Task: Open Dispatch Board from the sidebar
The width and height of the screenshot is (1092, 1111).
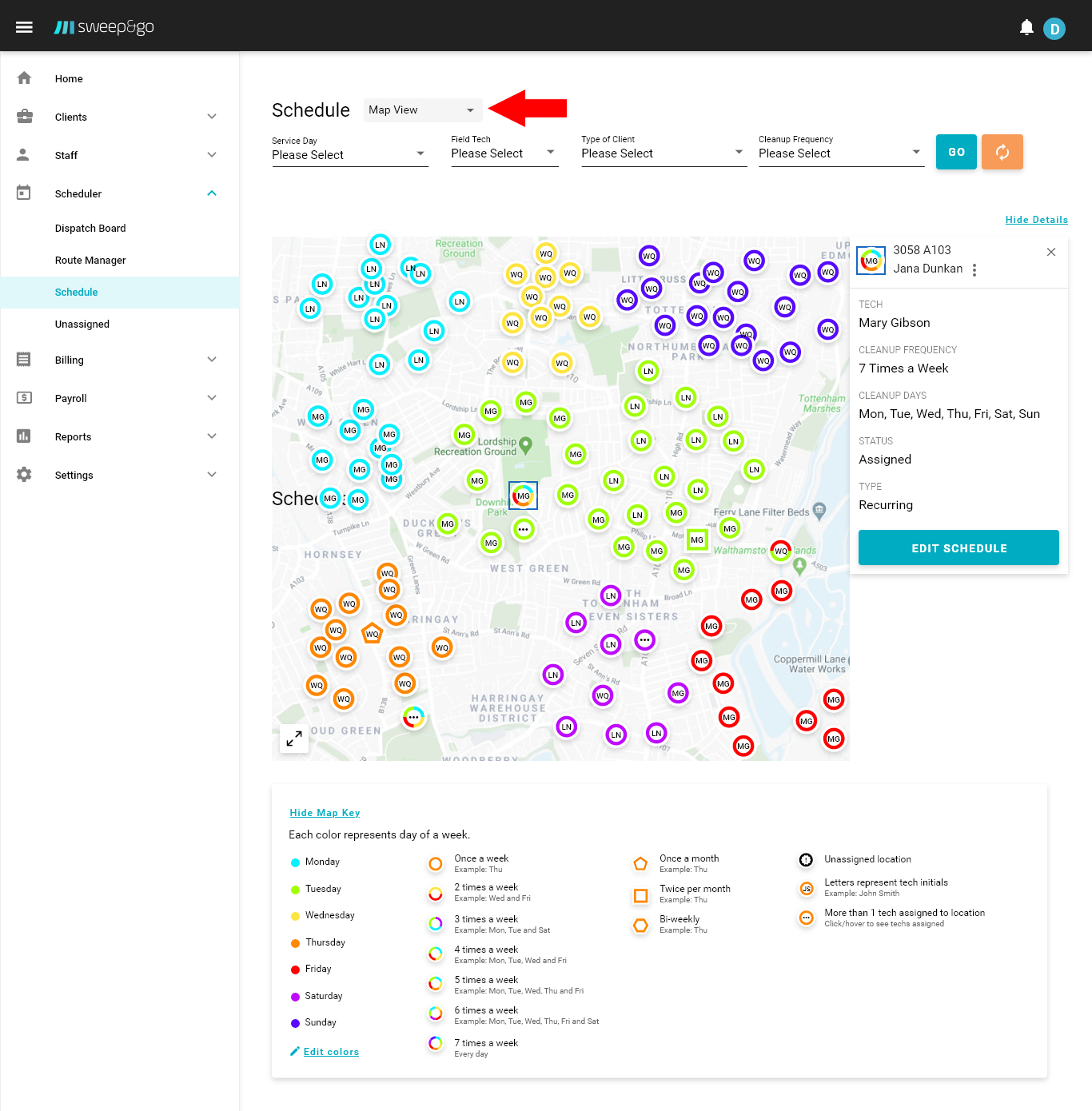Action: 90,229
